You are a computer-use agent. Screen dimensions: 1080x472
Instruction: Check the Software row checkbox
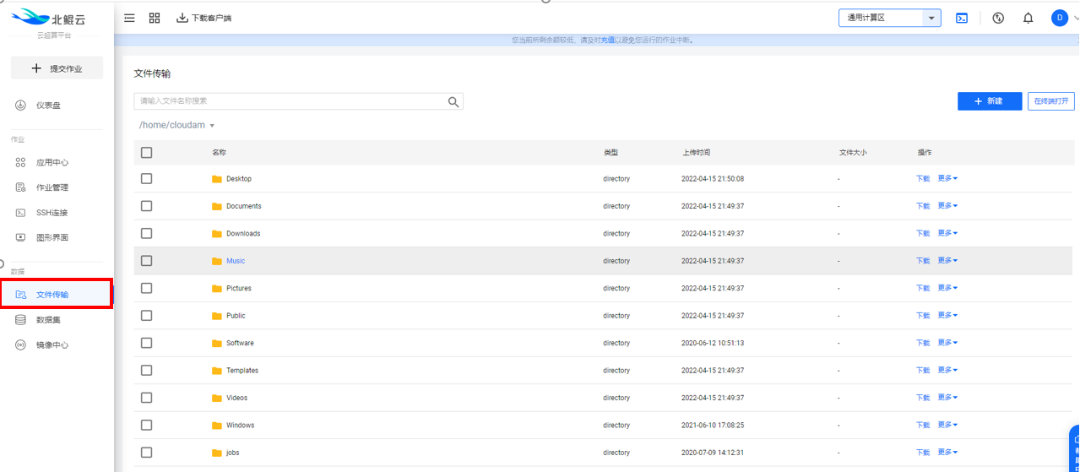point(146,343)
